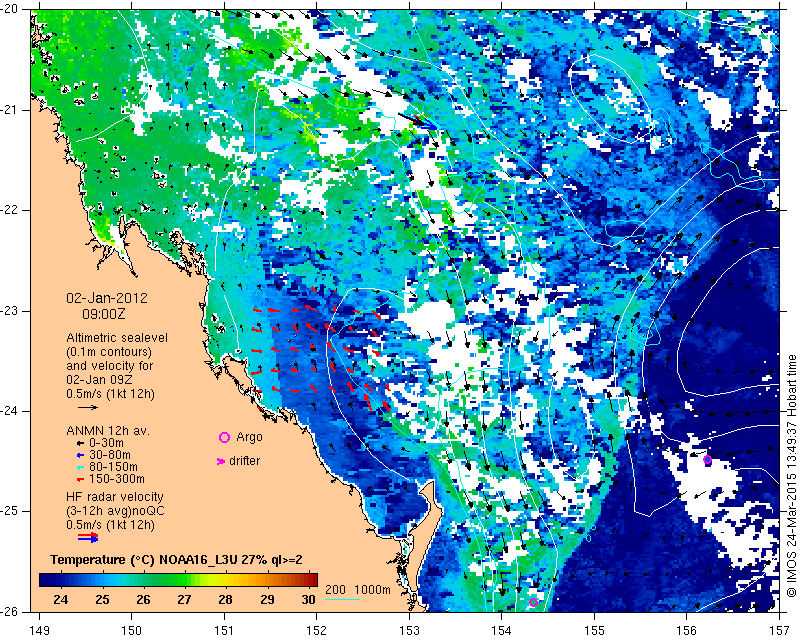This screenshot has height=640, width=800.
Task: Click the yellow colorbar section at 28
Action: (226, 580)
